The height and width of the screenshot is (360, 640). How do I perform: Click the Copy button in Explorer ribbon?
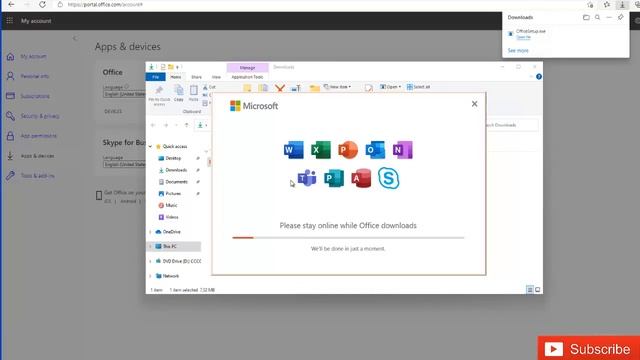(x=179, y=93)
